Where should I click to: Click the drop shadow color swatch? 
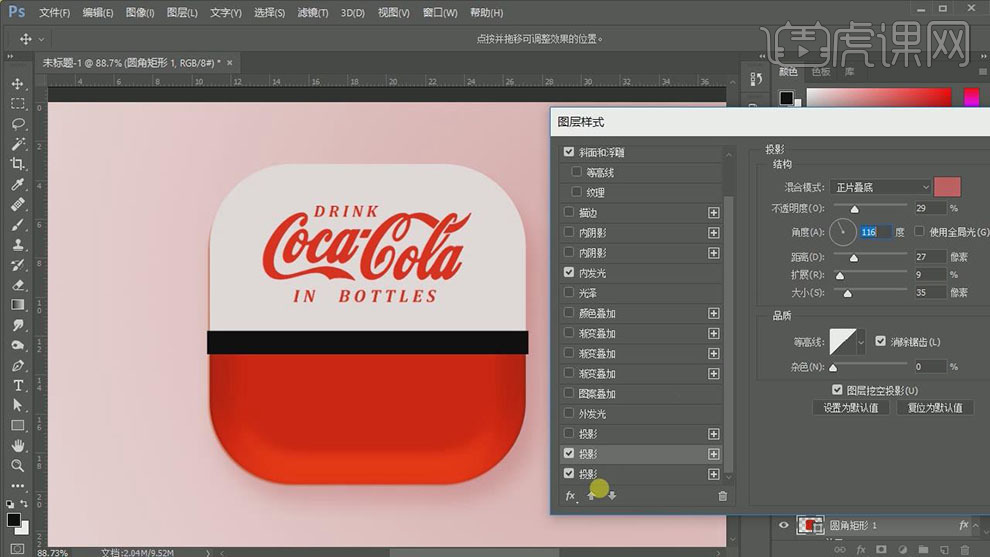point(947,187)
